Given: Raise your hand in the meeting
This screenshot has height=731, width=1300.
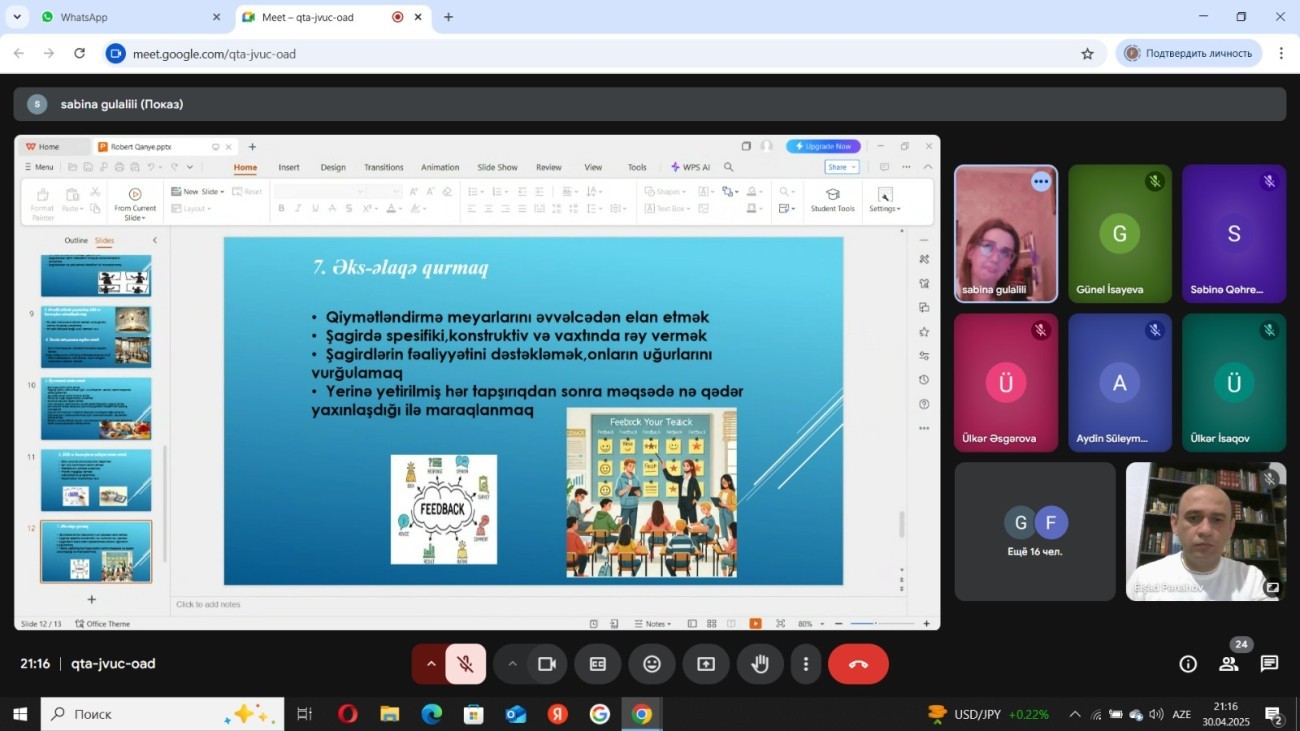Looking at the screenshot, I should click(760, 664).
